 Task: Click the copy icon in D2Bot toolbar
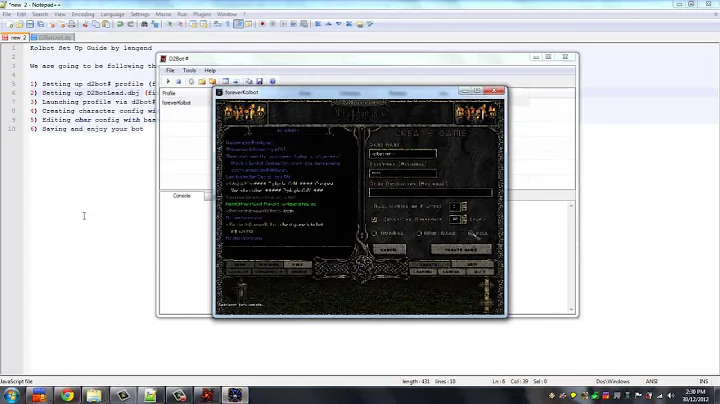point(248,81)
